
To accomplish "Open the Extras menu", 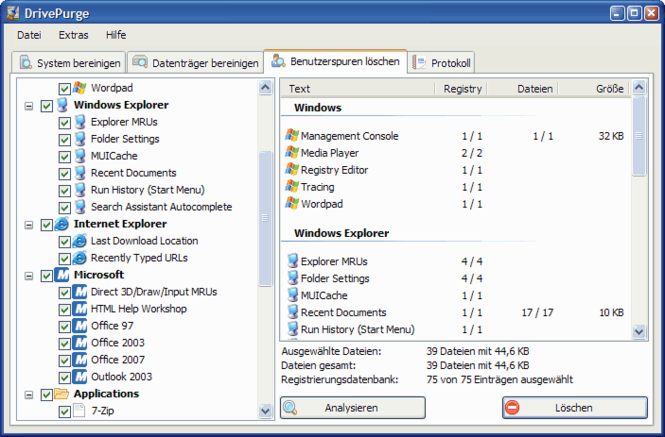I will point(73,34).
